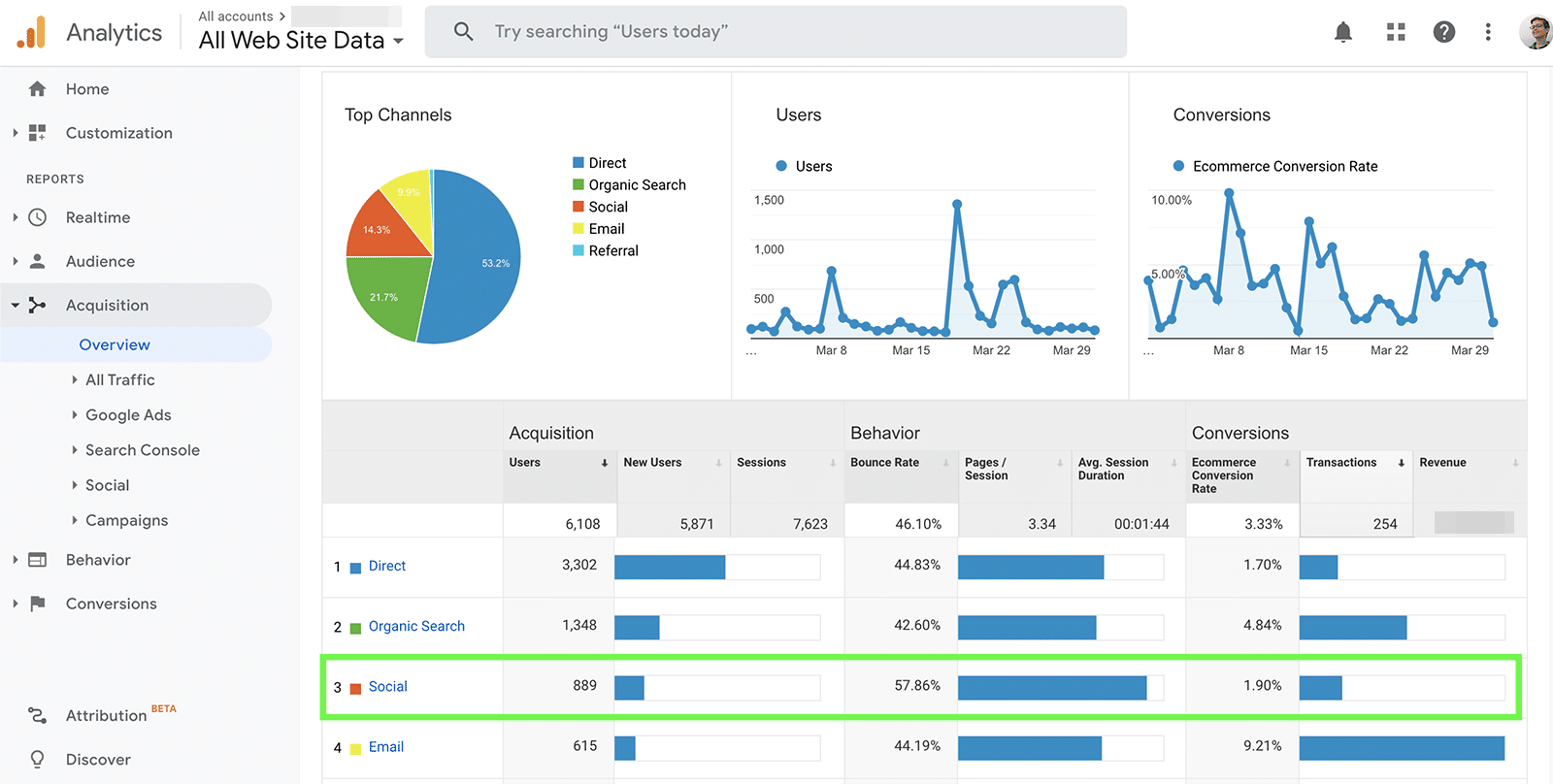1553x784 pixels.
Task: Click the Analytics search field
Action: coord(776,32)
